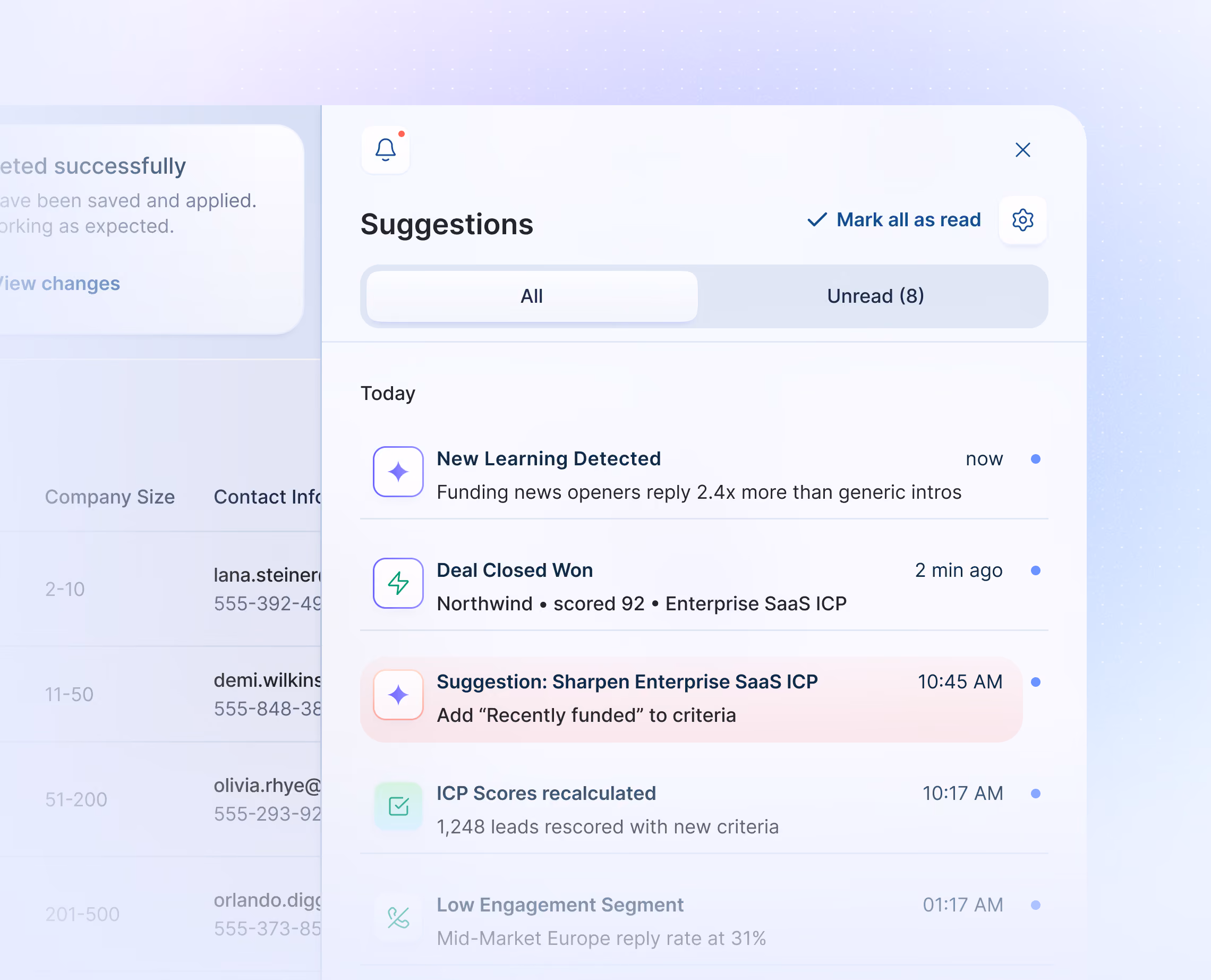Viewport: 1211px width, 980px height.
Task: Open the notification bell icon
Action: coord(386,150)
